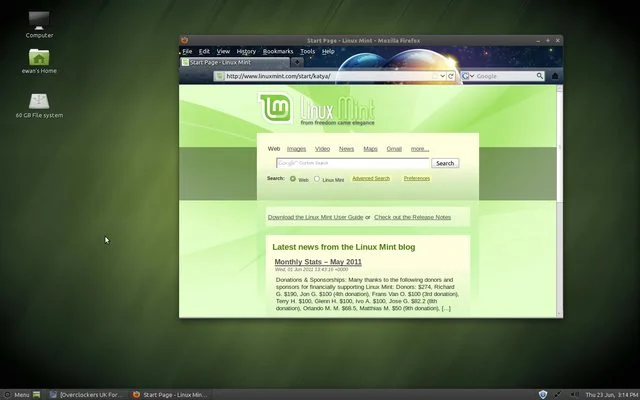Open the Images link
This screenshot has width=640, height=400.
(296, 149)
